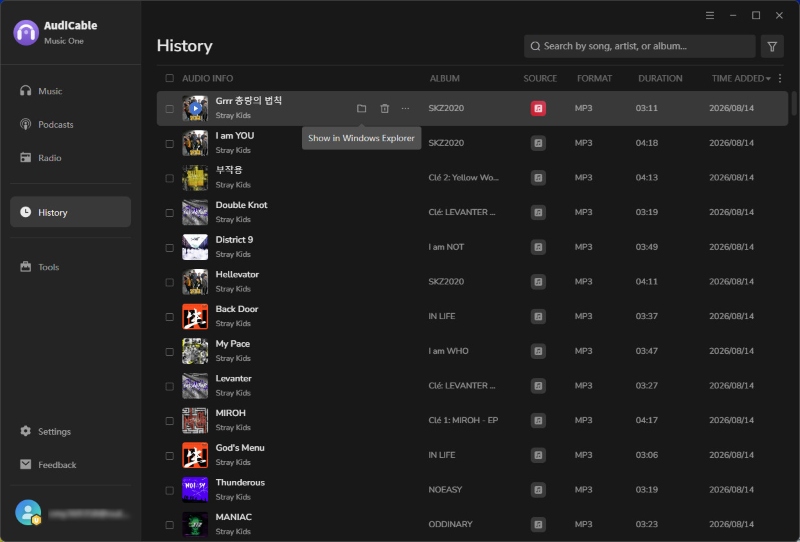Open the hamburger menu in title bar
This screenshot has width=800, height=542.
click(x=710, y=15)
